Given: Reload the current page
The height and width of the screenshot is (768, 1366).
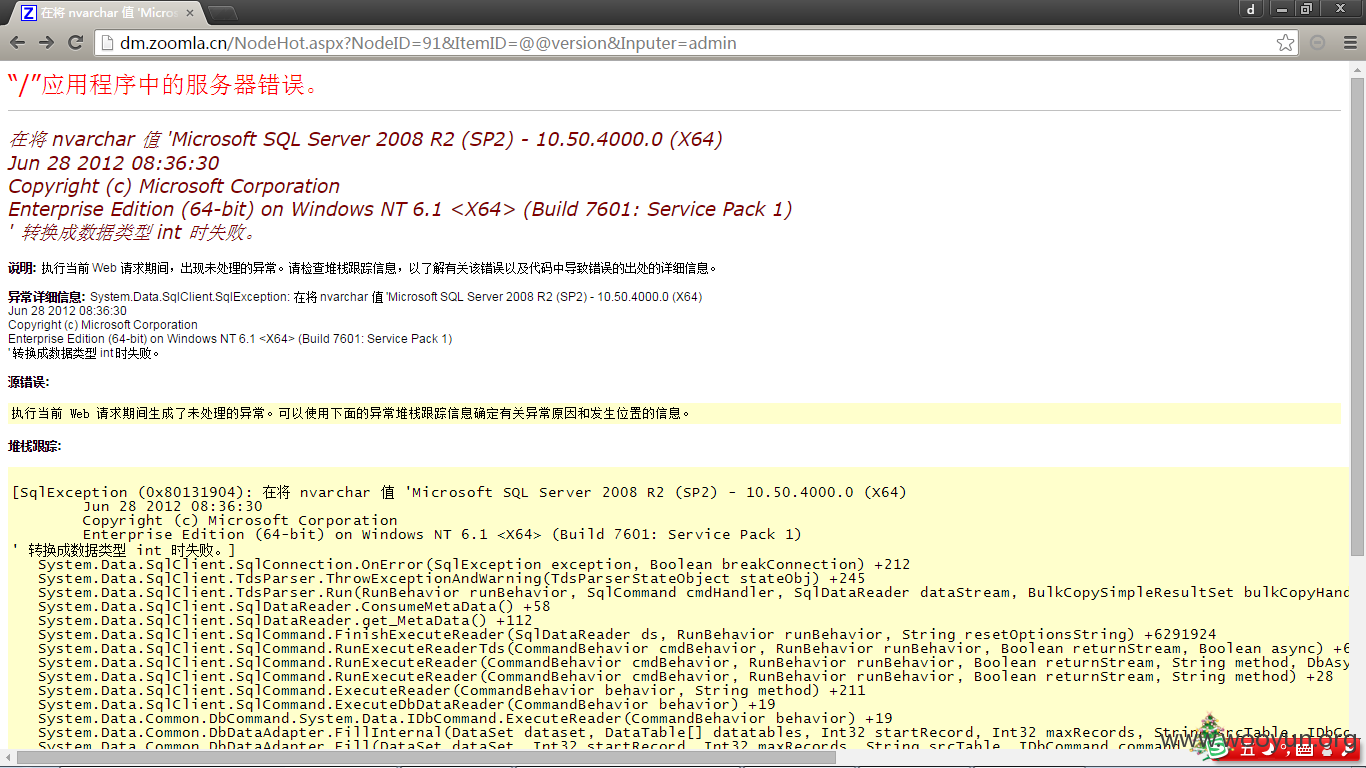Looking at the screenshot, I should pos(75,43).
